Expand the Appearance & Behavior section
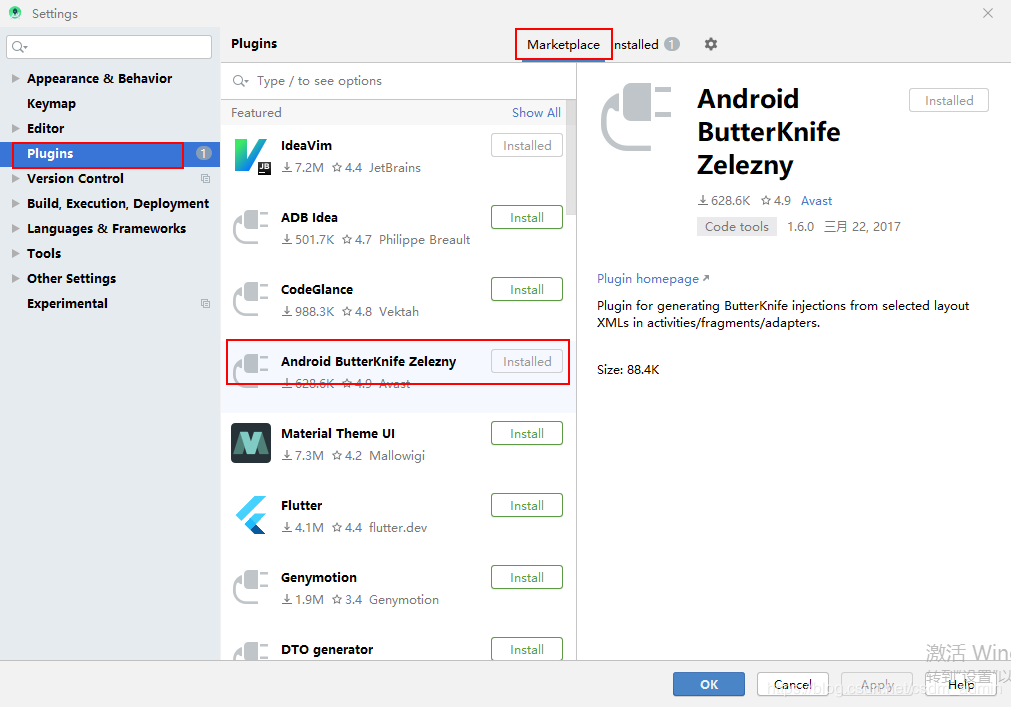The width and height of the screenshot is (1011, 707). [15, 78]
